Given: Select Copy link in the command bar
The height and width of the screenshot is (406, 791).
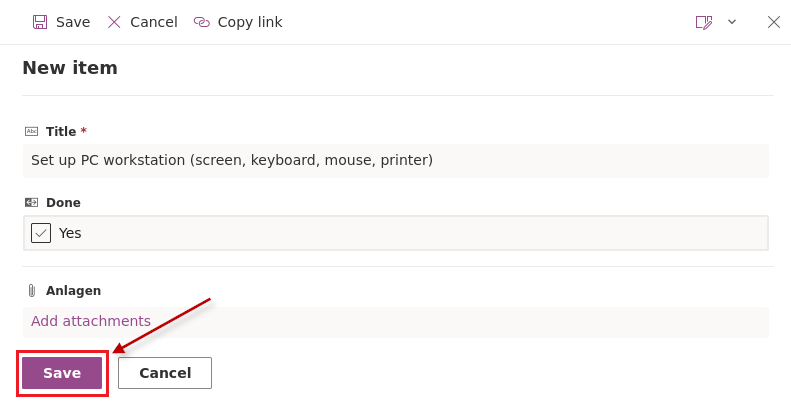Looking at the screenshot, I should [250, 22].
